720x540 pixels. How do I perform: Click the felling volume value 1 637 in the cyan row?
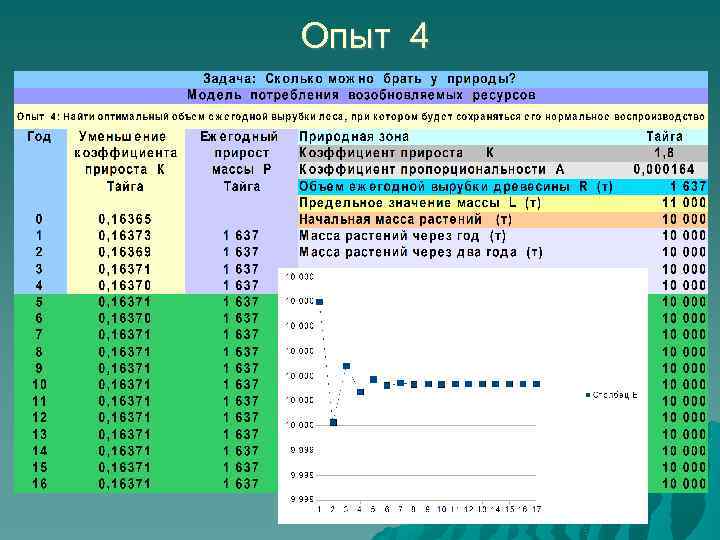point(687,186)
